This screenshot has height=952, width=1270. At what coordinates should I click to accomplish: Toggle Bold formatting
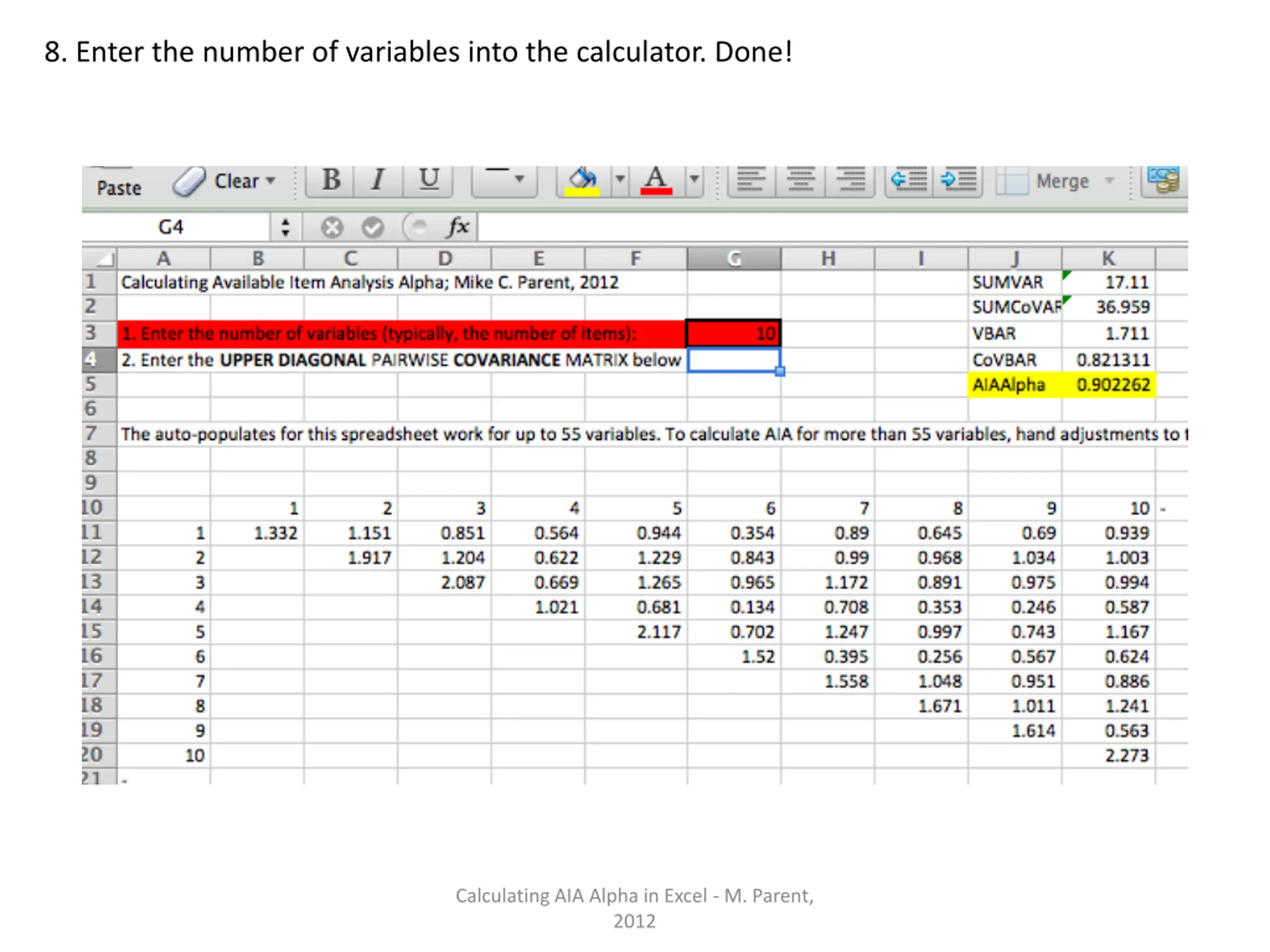(331, 180)
